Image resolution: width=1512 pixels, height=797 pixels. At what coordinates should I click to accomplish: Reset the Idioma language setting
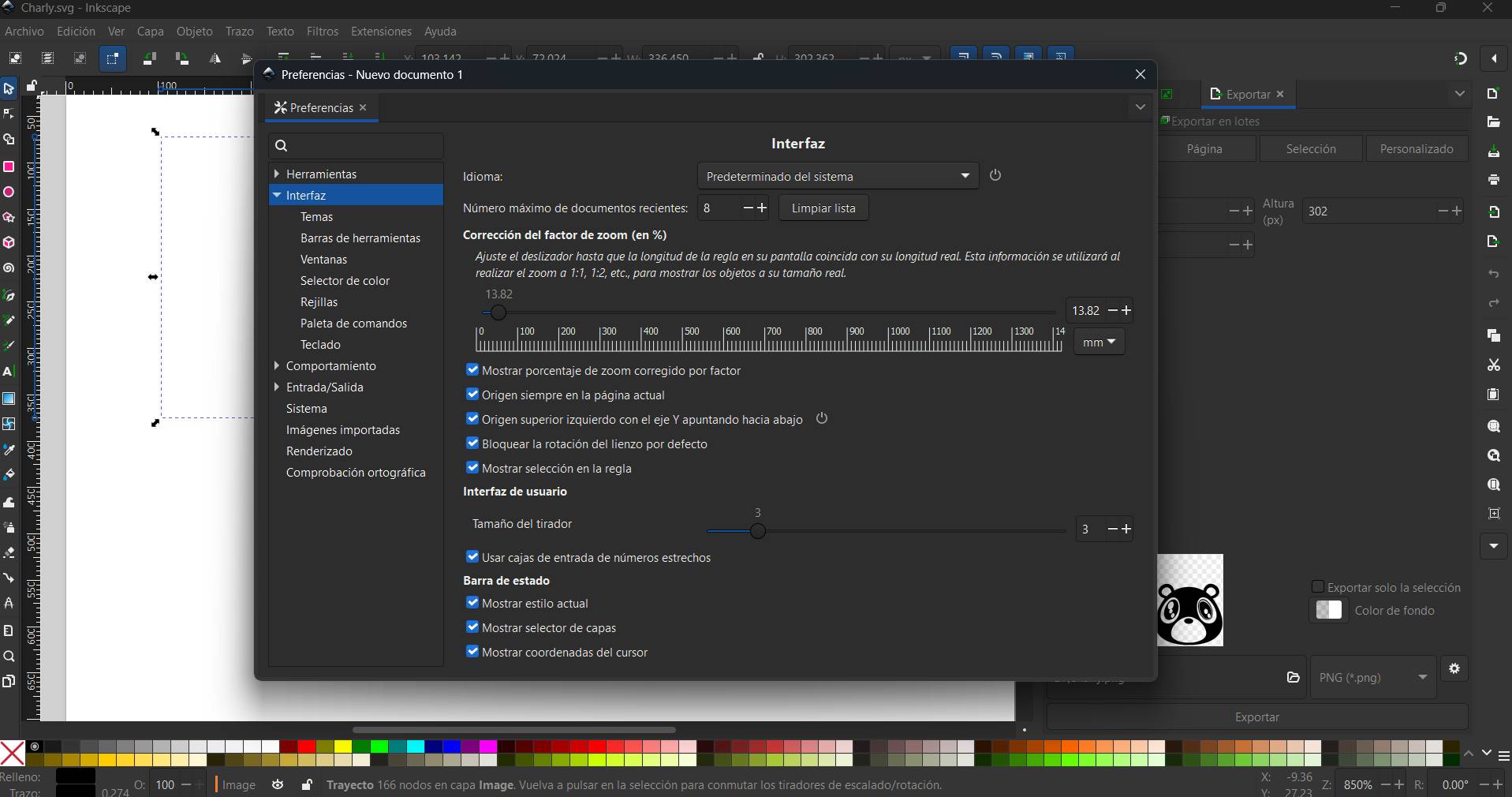[995, 175]
